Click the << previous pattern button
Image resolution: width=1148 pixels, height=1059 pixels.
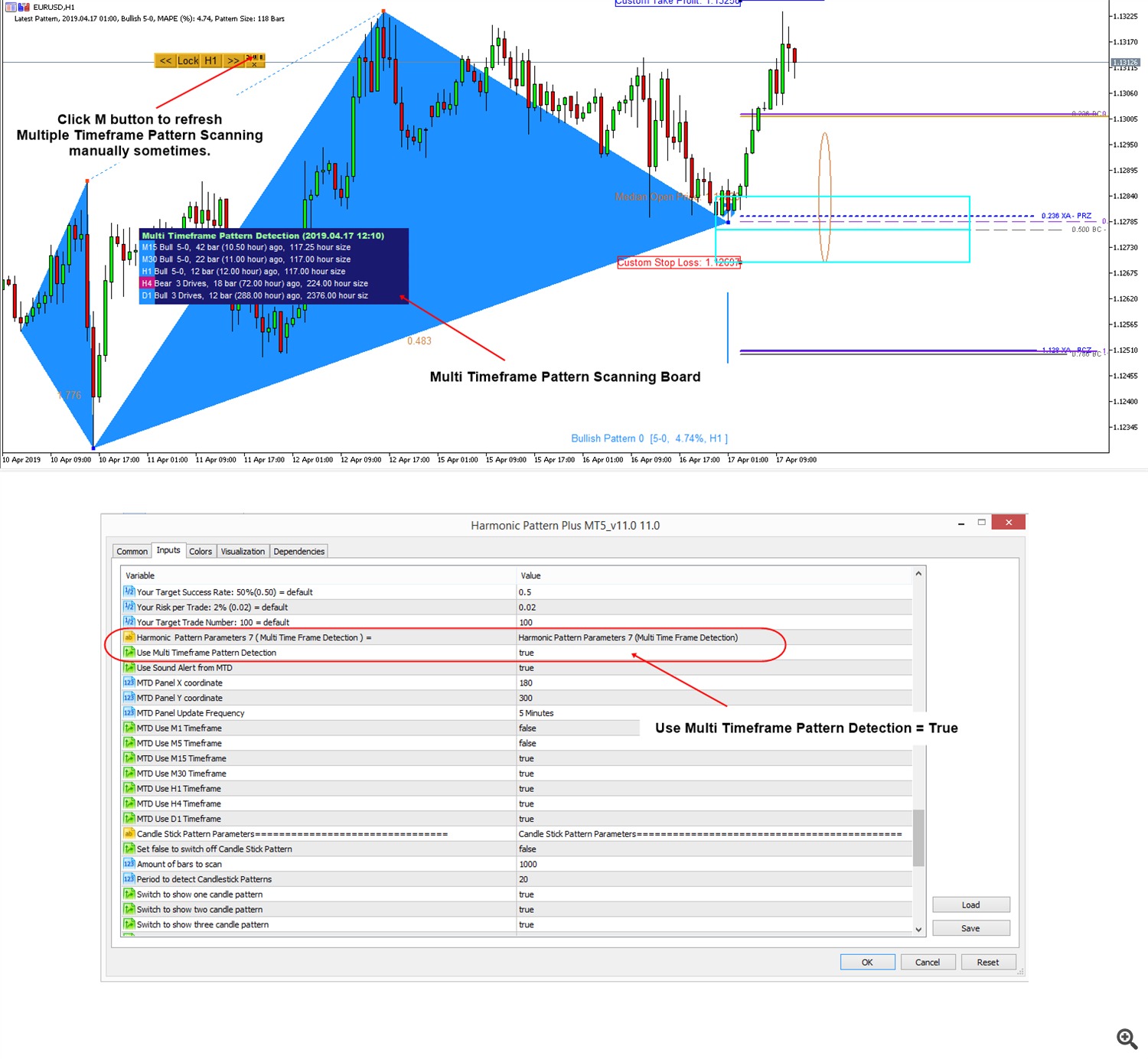click(165, 60)
